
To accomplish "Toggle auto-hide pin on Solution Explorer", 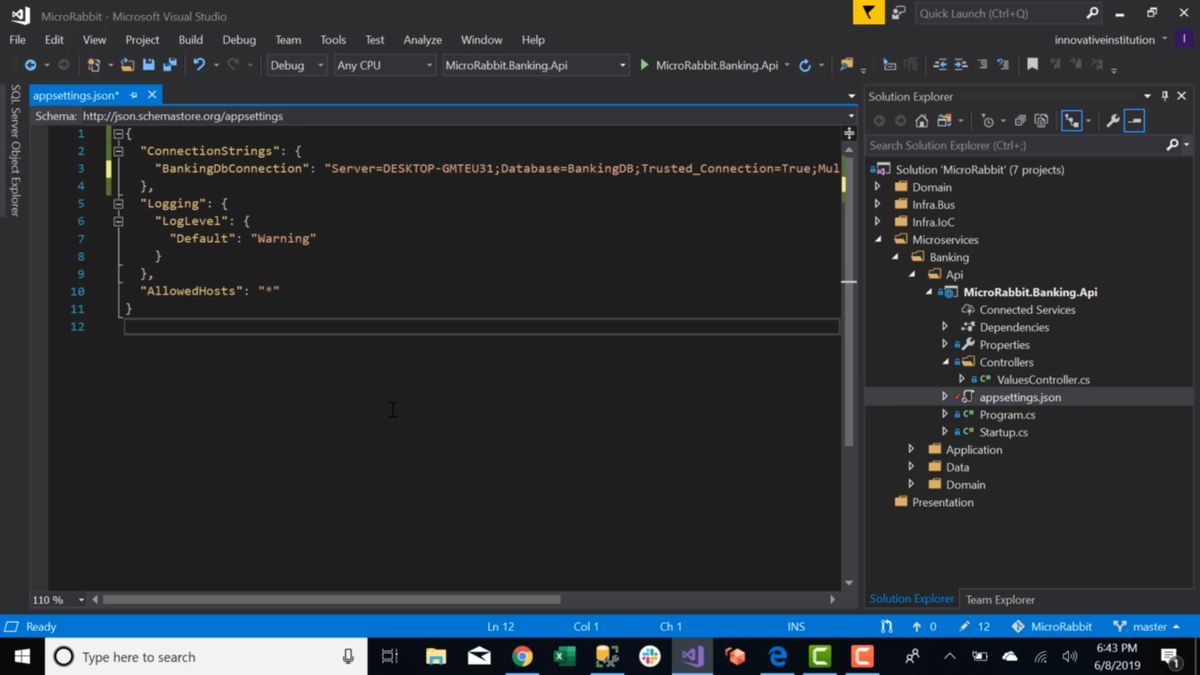I will tap(1165, 96).
